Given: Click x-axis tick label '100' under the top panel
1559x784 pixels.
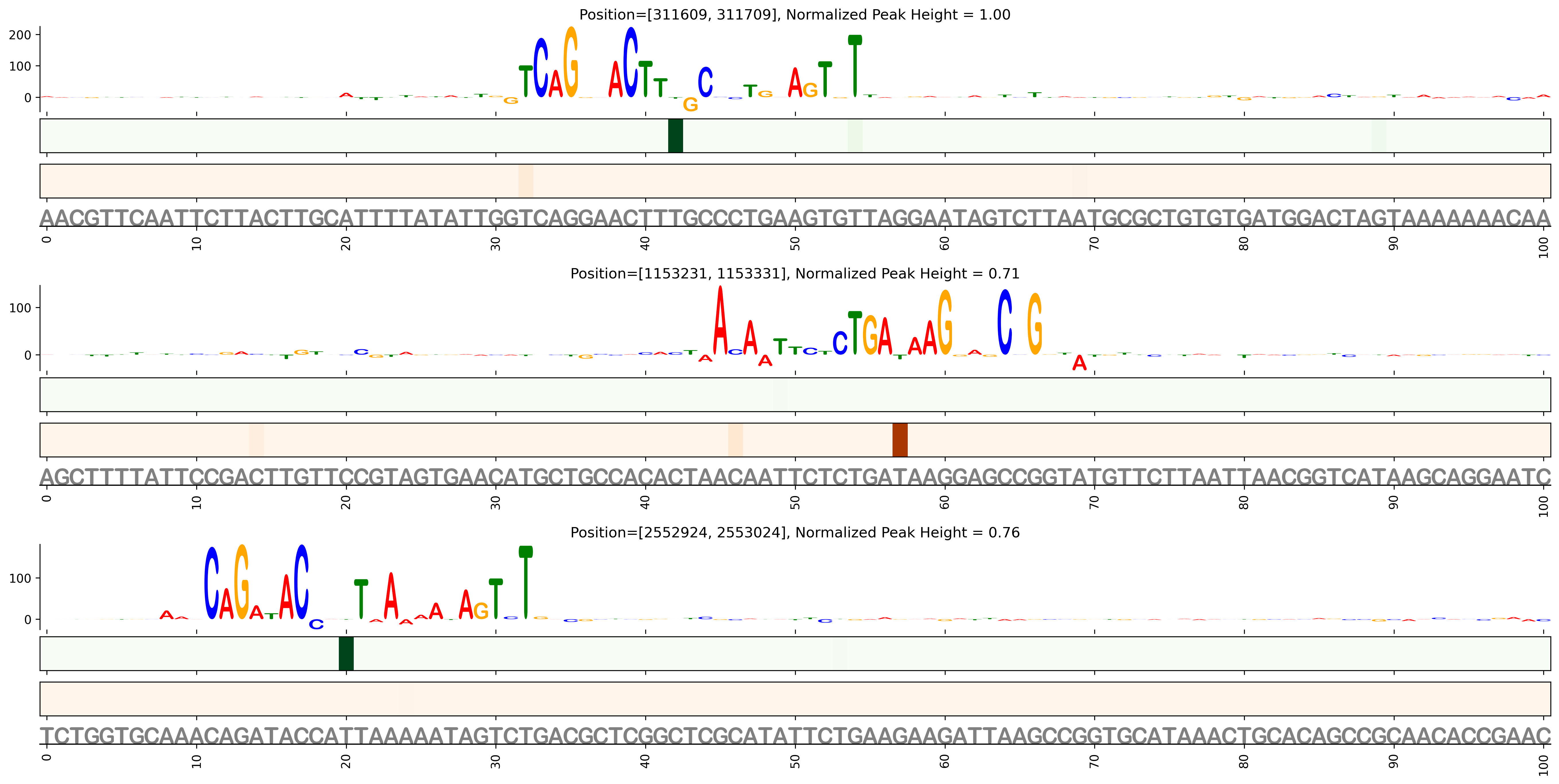Looking at the screenshot, I should click(1544, 247).
